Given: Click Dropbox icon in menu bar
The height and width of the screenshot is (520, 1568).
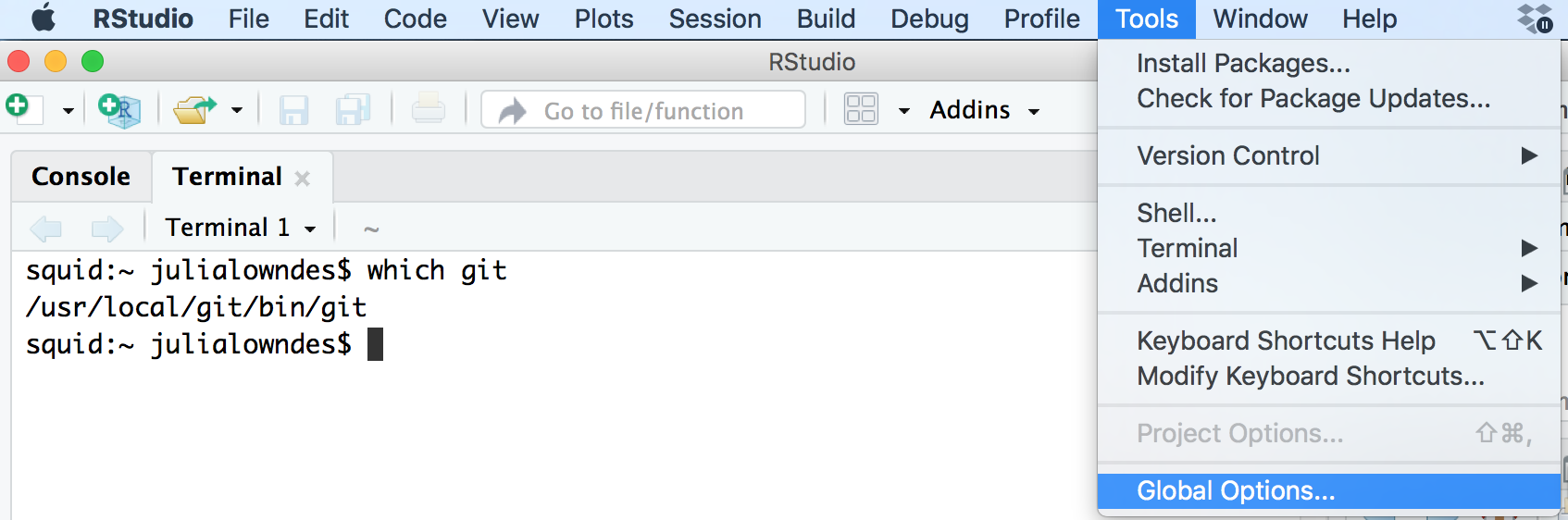Looking at the screenshot, I should tap(1535, 19).
